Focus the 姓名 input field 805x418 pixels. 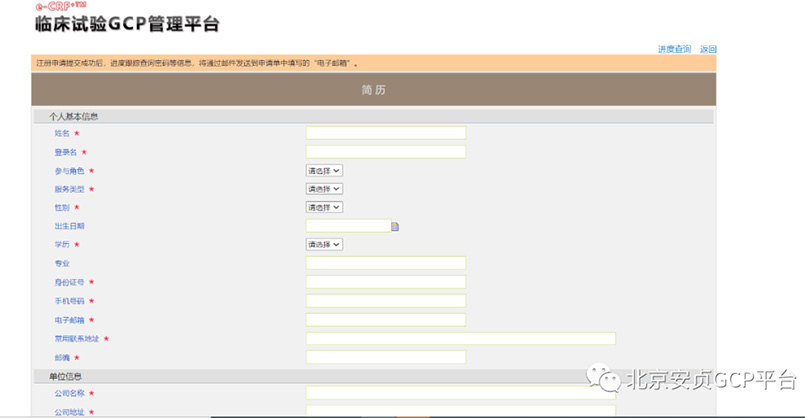point(386,133)
